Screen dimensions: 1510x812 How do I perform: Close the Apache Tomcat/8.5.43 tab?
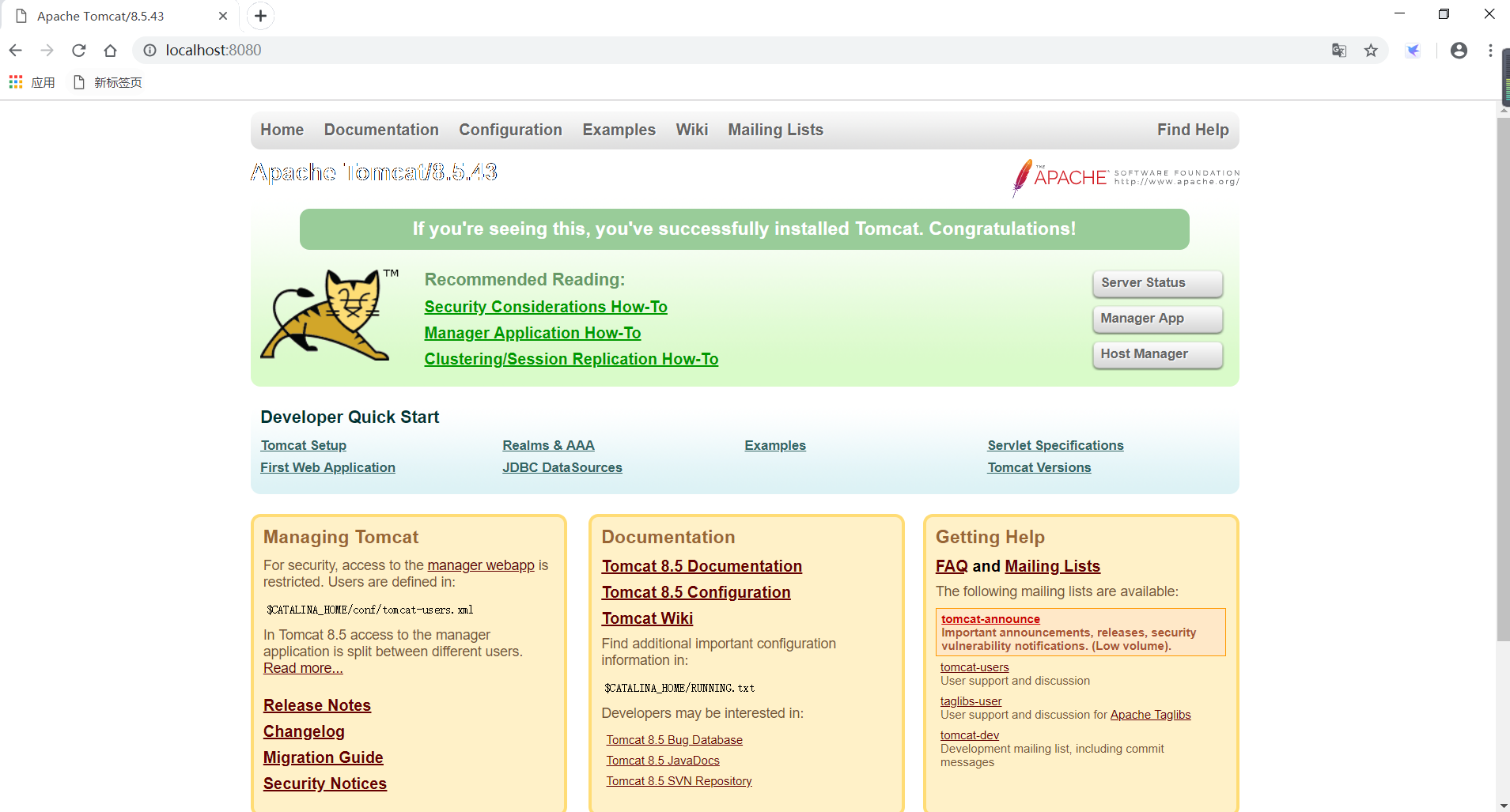(223, 16)
